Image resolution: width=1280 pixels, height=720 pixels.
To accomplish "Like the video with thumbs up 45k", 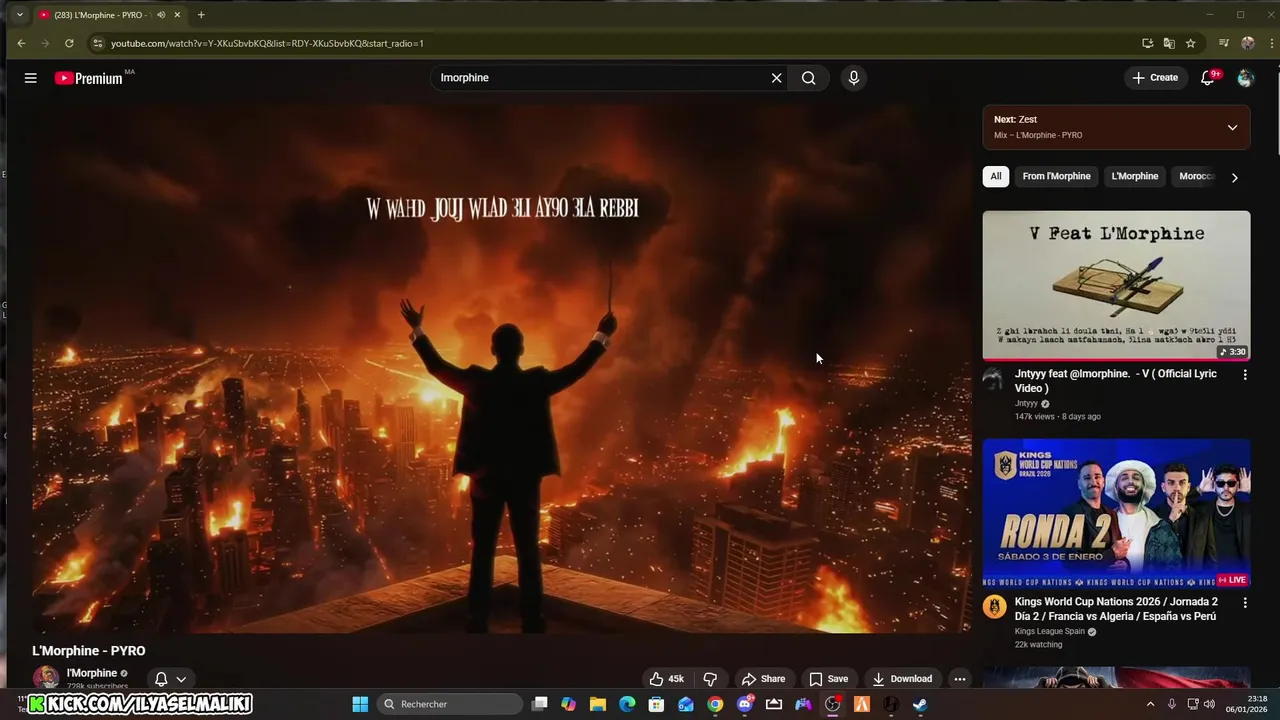I will pyautogui.click(x=666, y=679).
